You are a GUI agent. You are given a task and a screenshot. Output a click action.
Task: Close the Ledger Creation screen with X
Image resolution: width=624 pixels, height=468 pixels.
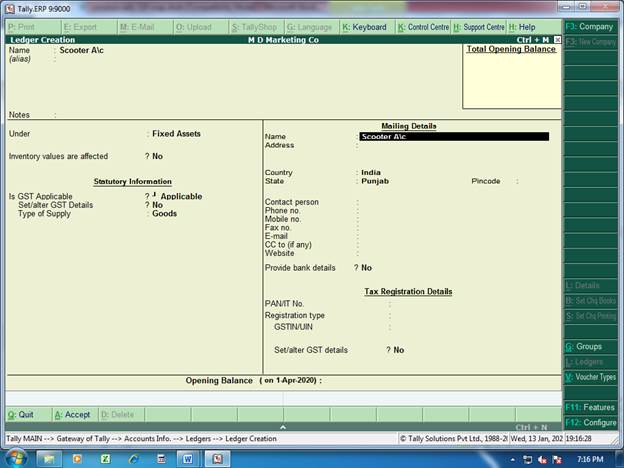click(x=557, y=40)
